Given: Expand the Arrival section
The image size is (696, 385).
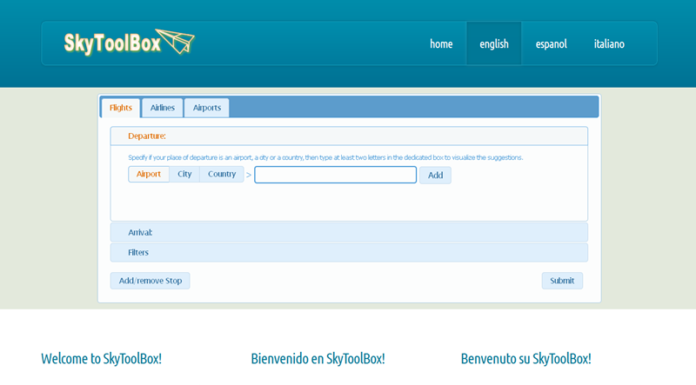Looking at the screenshot, I should (349, 232).
